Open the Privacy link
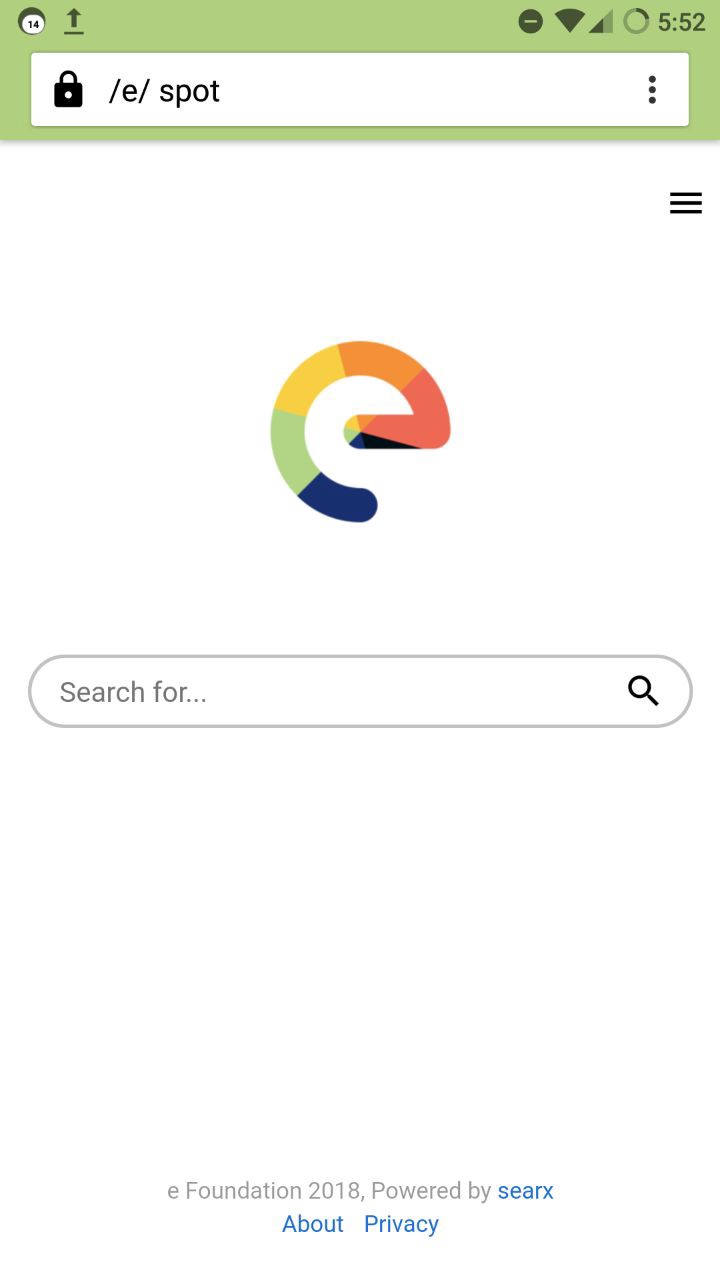Screen dimensions: 720x1280 (x=401, y=1224)
